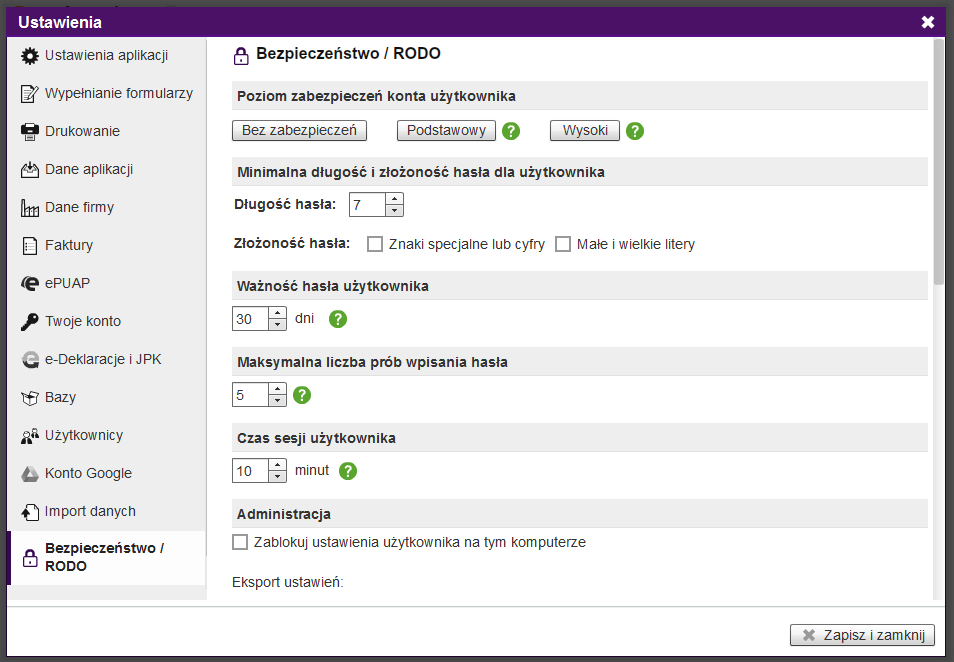
Task: Click the help icon beside password validity days
Action: click(338, 319)
